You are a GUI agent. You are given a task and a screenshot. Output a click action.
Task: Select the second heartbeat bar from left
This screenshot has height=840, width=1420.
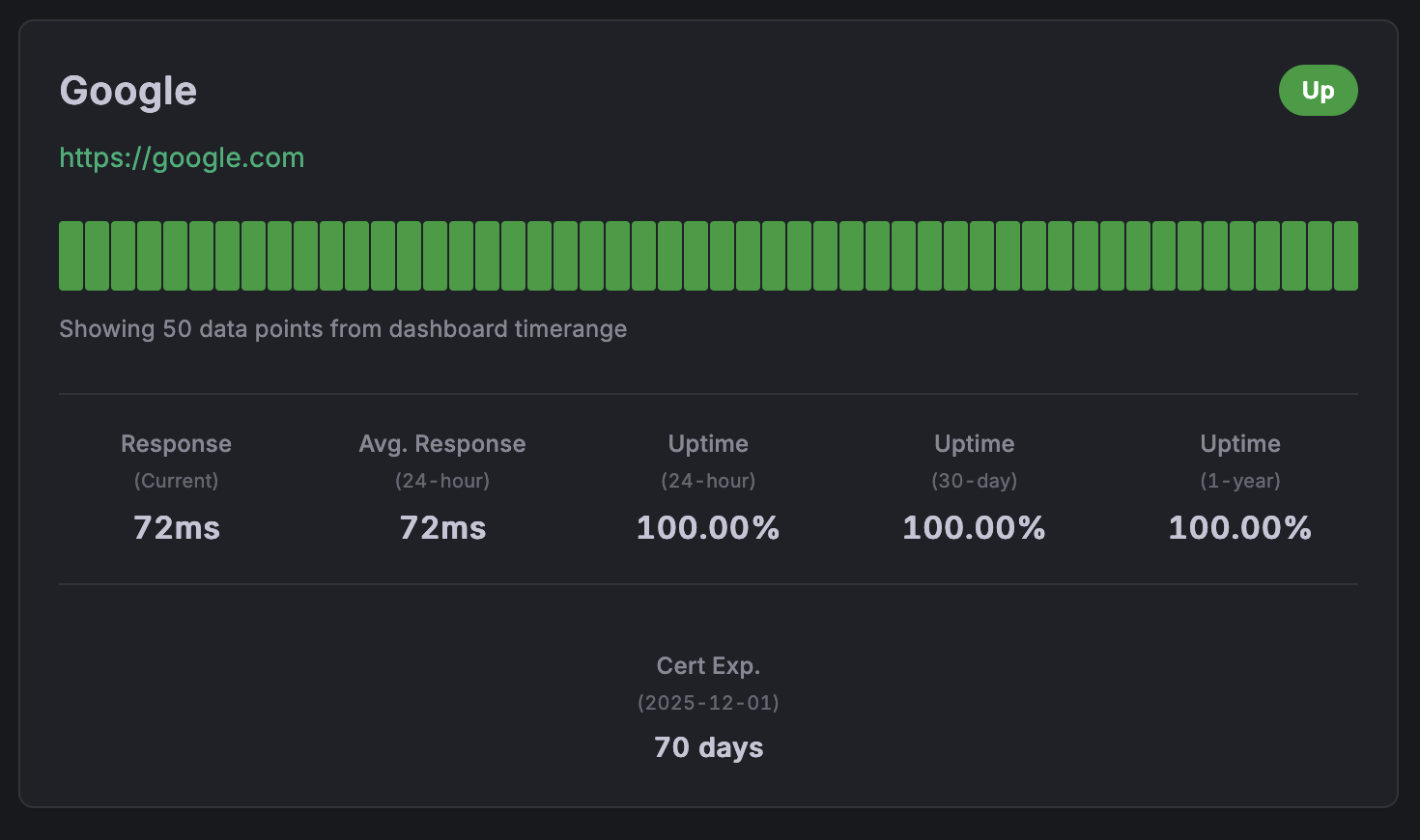(x=98, y=256)
